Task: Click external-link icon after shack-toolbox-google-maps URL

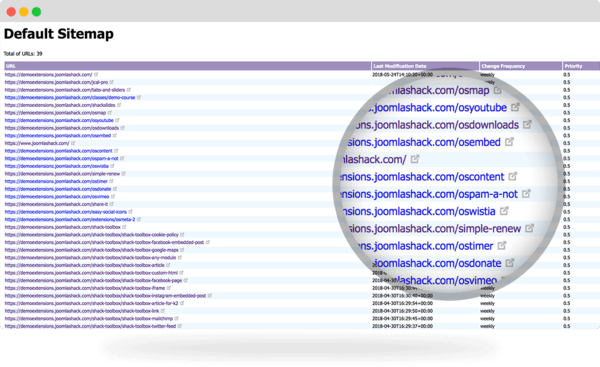Action: click(182, 250)
